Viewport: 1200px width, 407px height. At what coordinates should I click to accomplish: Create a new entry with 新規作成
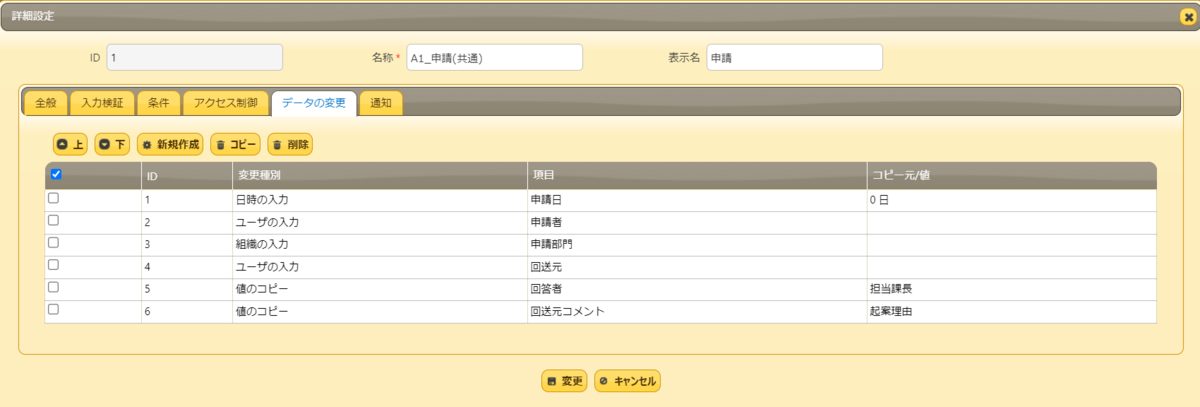tap(171, 144)
